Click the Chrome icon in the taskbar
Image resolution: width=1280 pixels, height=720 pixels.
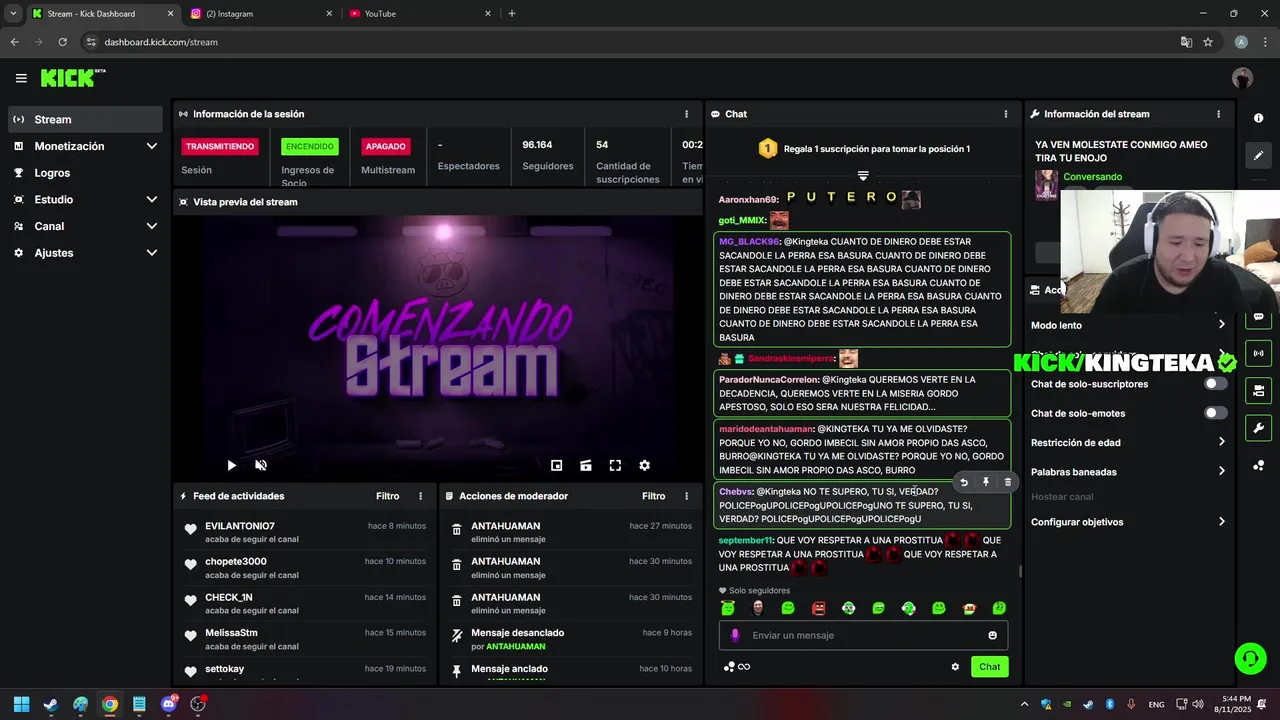110,704
